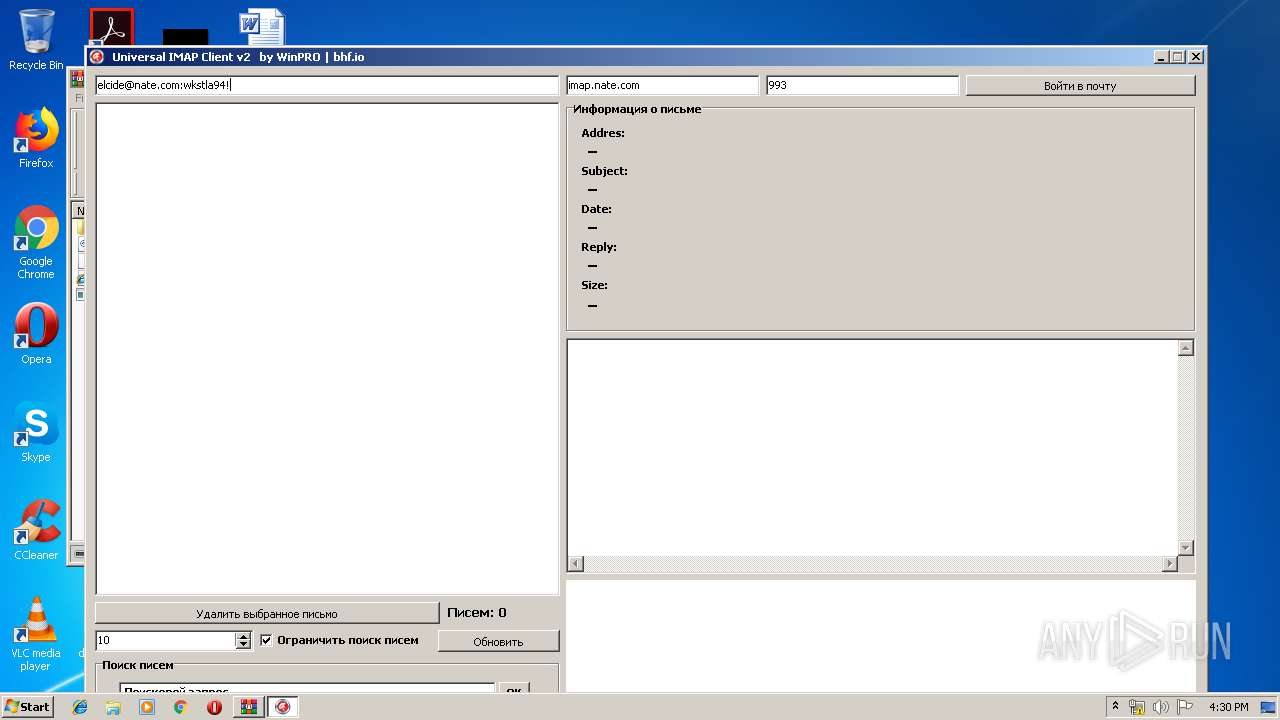Increase the message limit spinner value
Viewport: 1280px width, 720px height.
pyautogui.click(x=243, y=636)
